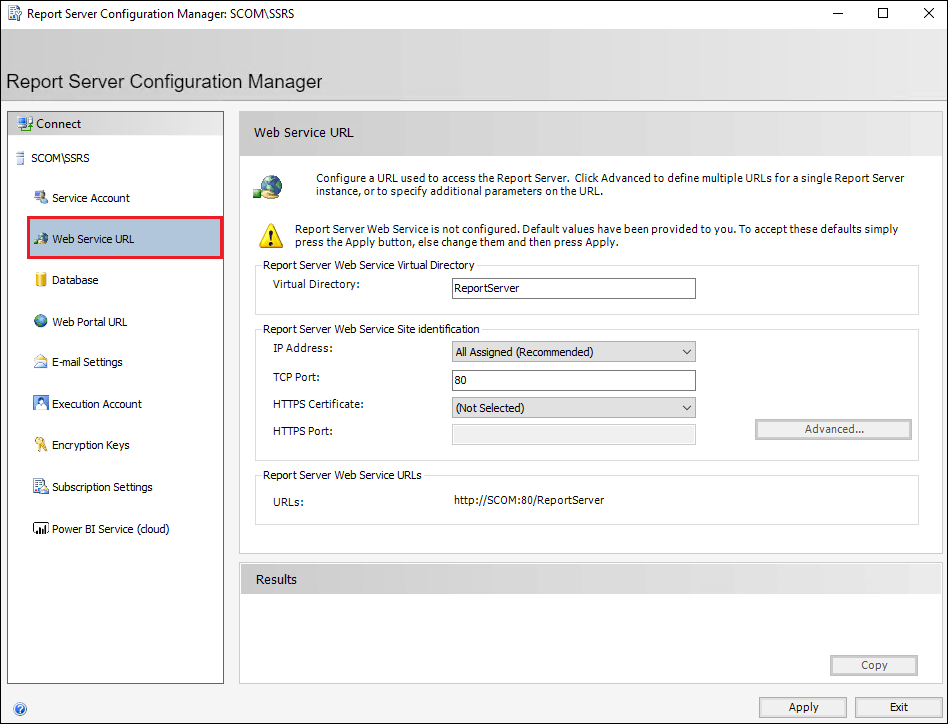Maximize the Configuration Manager window
This screenshot has height=724, width=948.
click(x=883, y=13)
